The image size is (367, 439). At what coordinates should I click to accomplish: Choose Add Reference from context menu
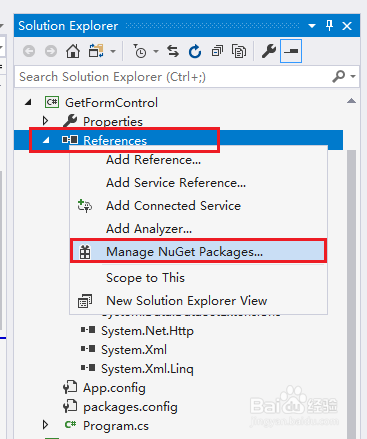[153, 160]
